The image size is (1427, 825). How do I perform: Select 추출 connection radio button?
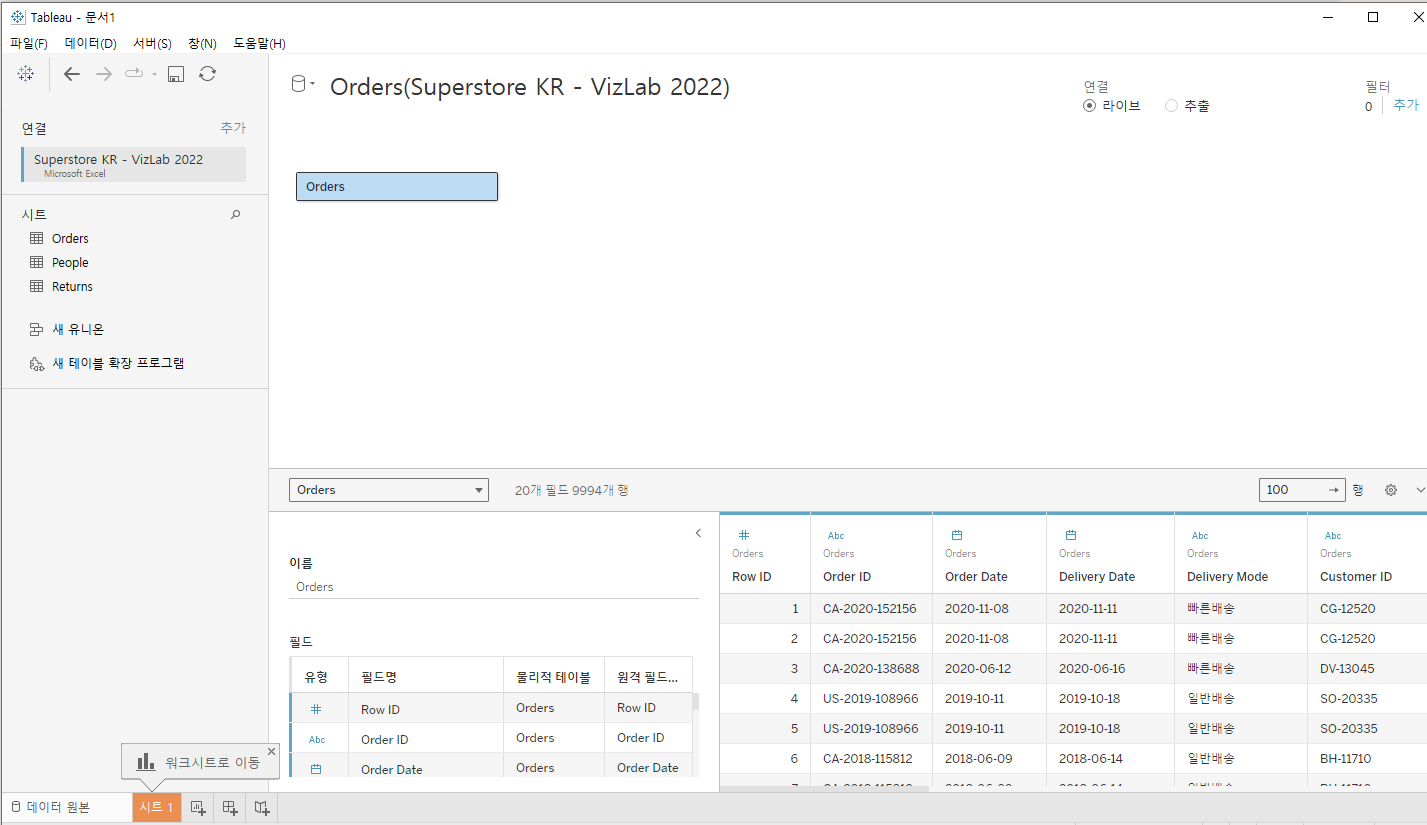point(1171,106)
